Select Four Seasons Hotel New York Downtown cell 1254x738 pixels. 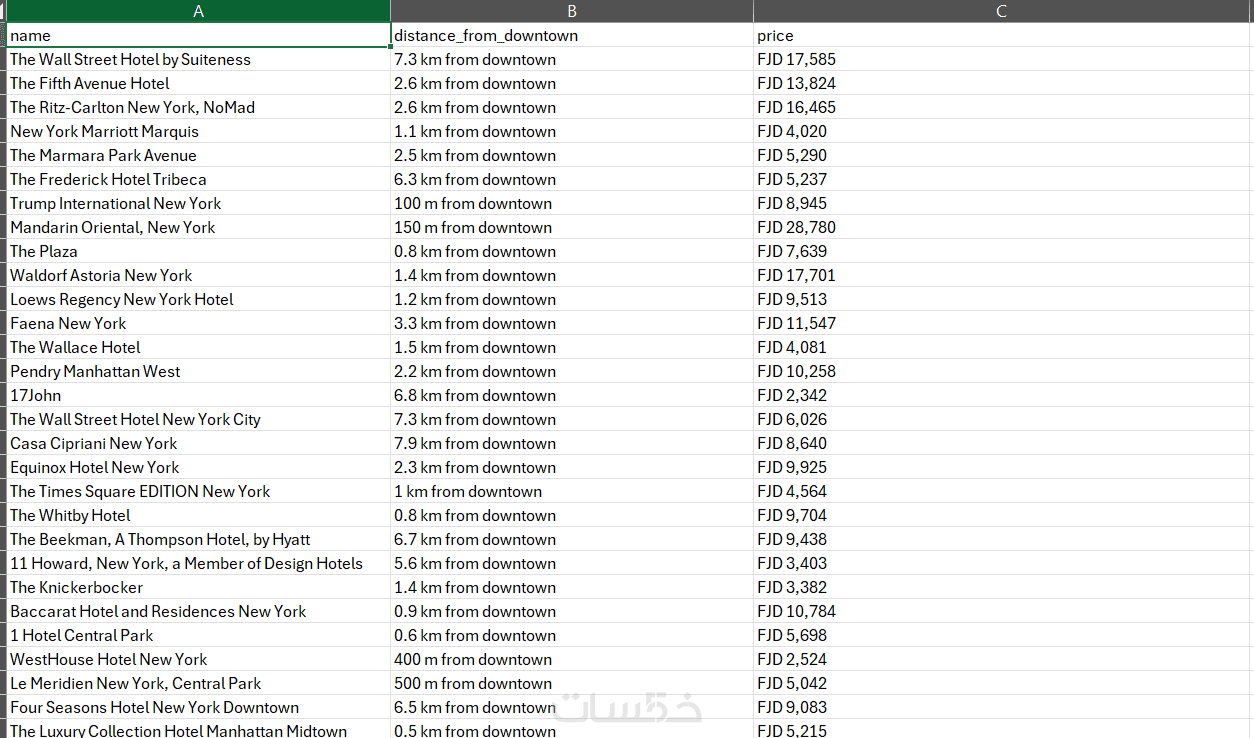(198, 707)
